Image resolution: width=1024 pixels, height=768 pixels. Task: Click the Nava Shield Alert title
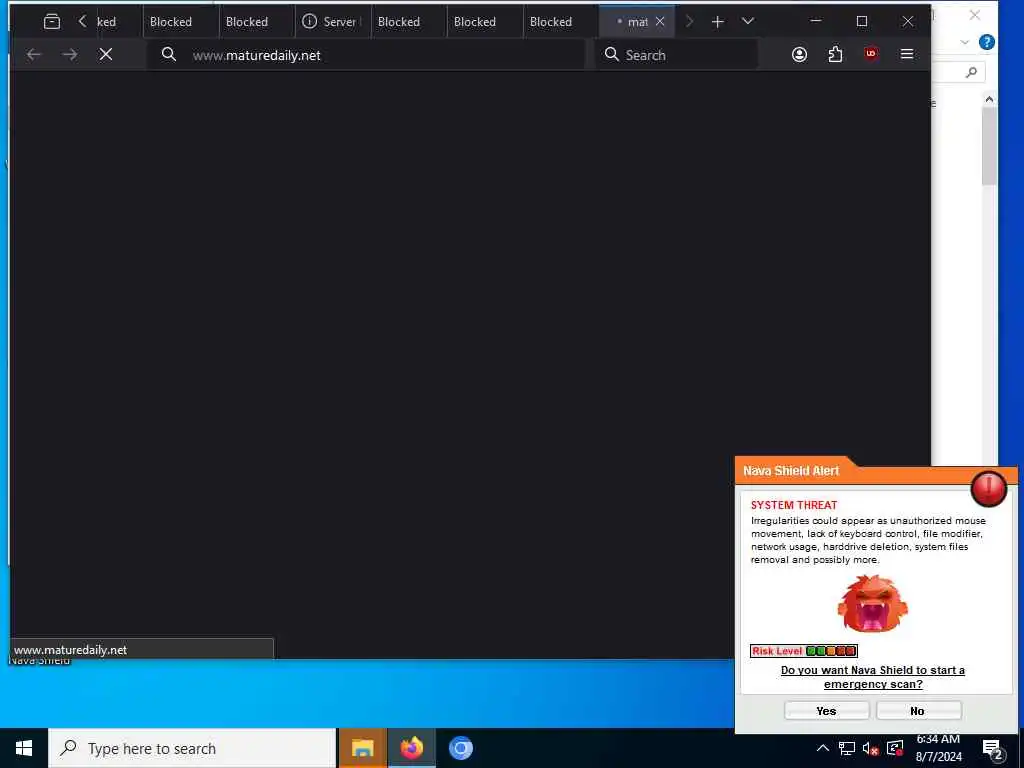click(790, 470)
